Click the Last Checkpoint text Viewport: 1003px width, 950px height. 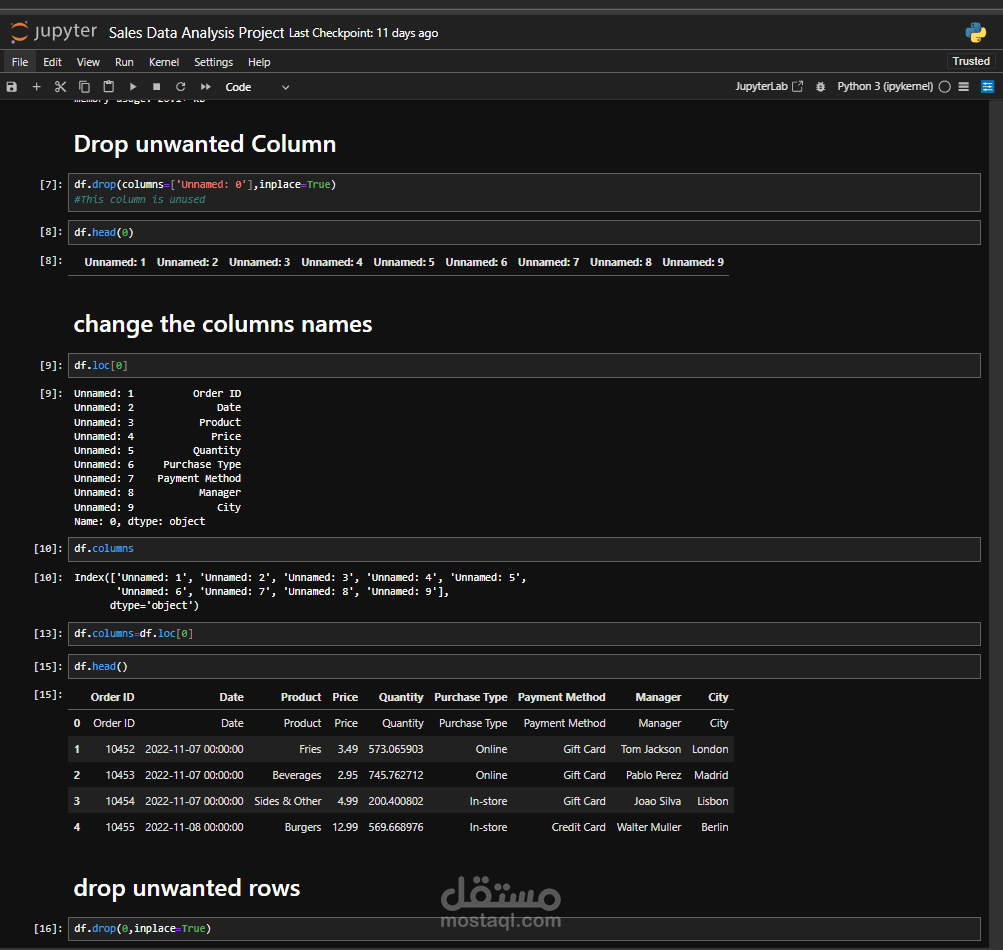363,33
